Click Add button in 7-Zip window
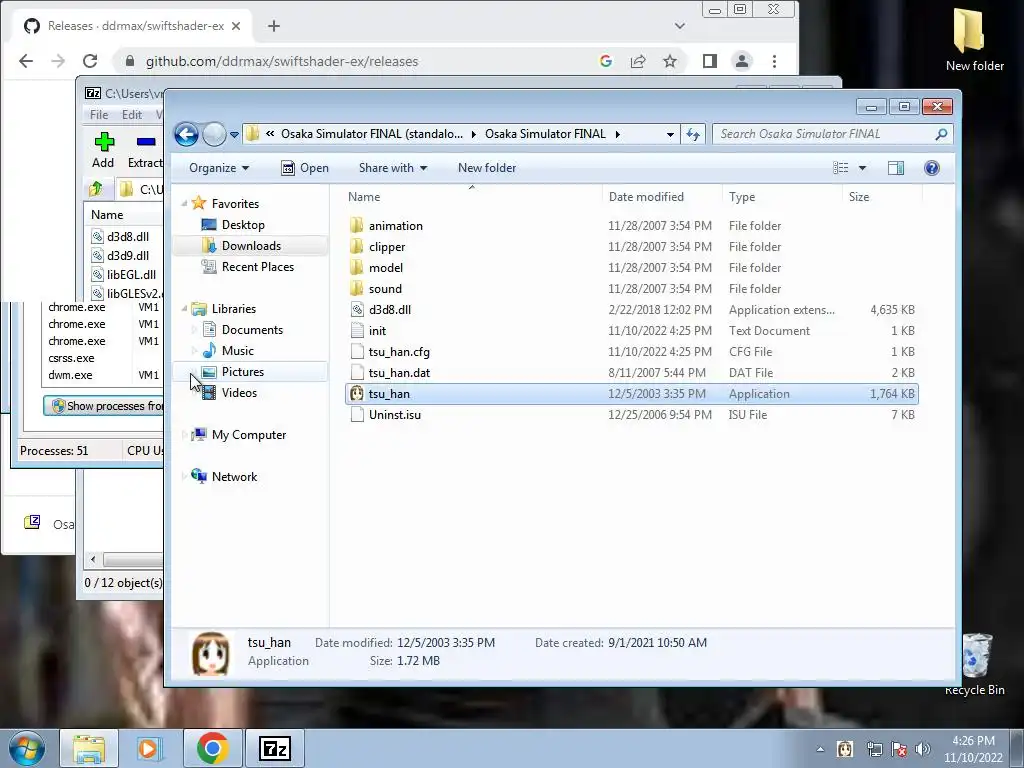This screenshot has height=768, width=1024. tap(103, 150)
